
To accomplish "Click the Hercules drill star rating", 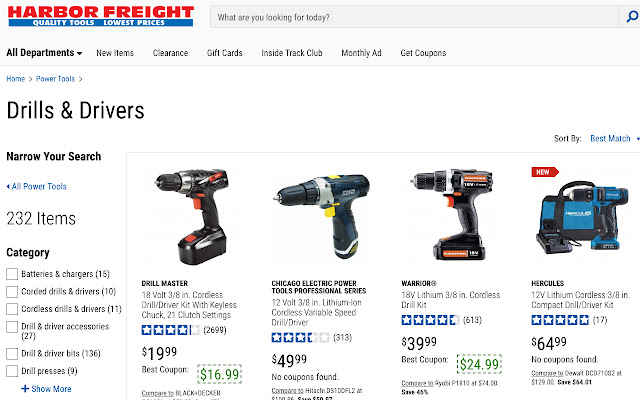I will click(x=560, y=320).
